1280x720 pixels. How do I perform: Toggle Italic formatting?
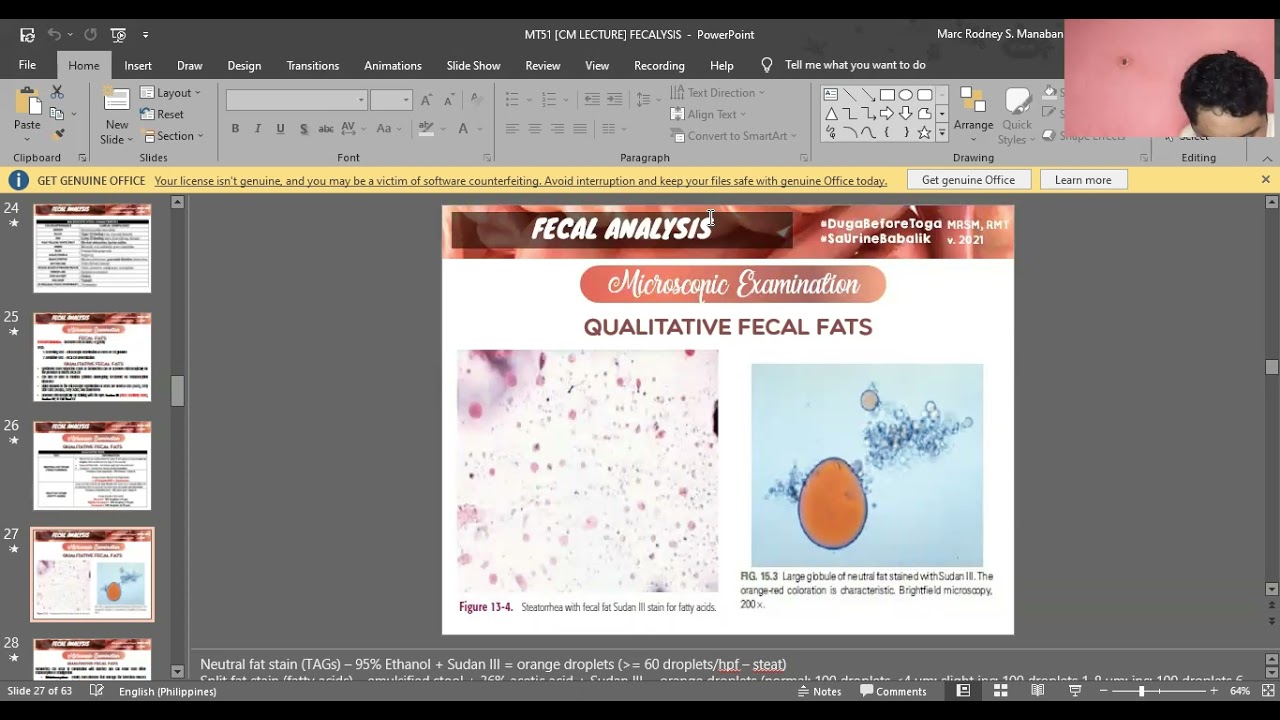tap(258, 128)
